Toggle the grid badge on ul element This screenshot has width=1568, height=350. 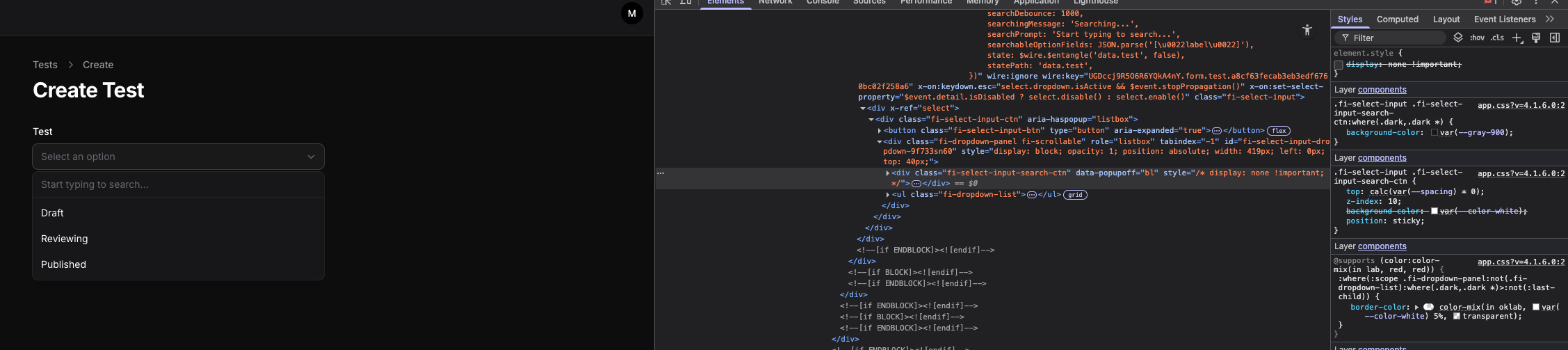pos(1075,195)
